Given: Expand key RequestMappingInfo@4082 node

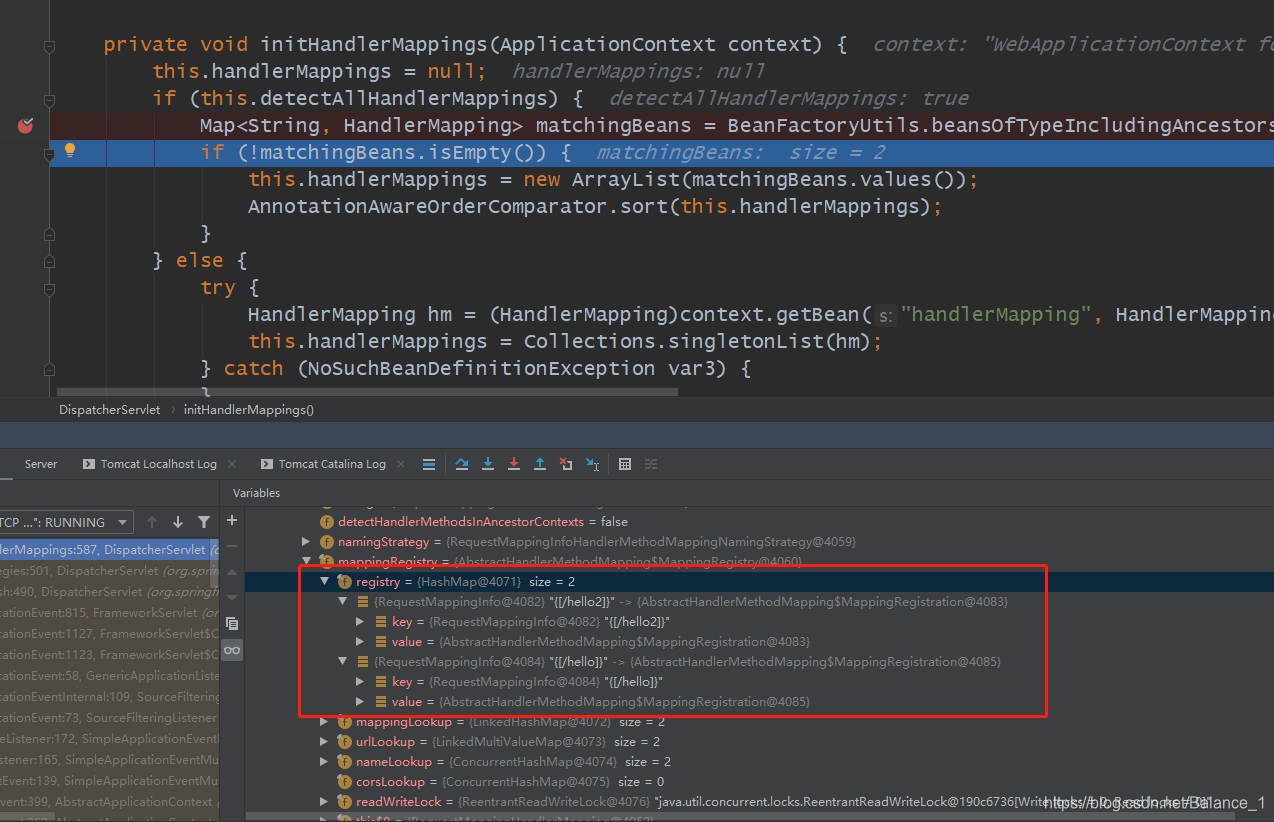Looking at the screenshot, I should [361, 622].
